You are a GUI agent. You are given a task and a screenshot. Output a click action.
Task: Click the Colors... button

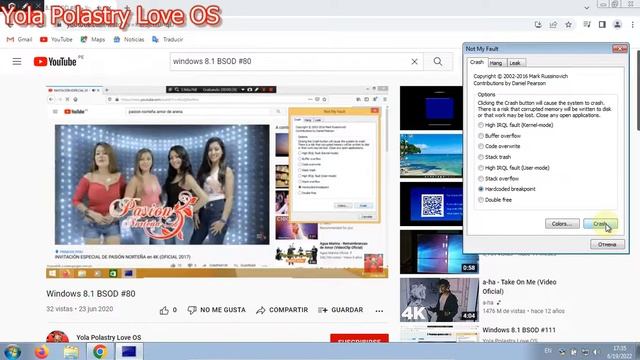tap(562, 224)
